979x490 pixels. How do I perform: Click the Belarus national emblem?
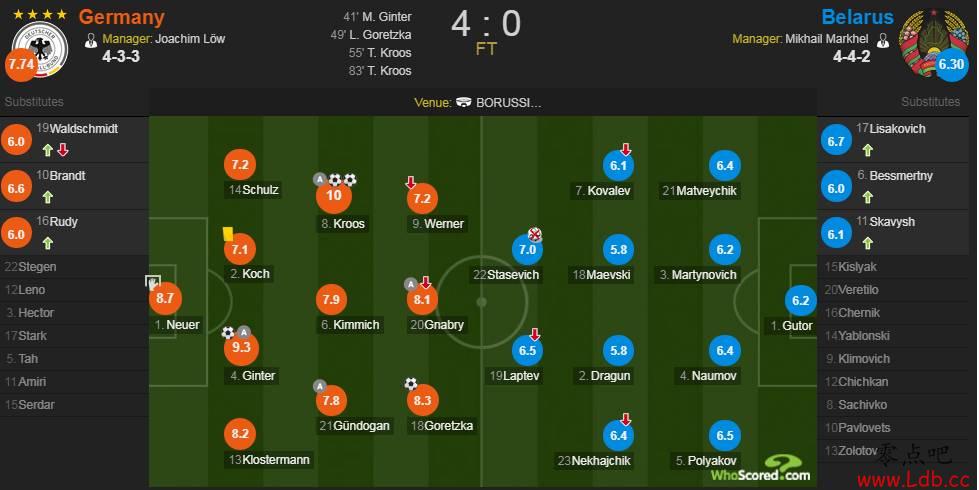tap(933, 39)
